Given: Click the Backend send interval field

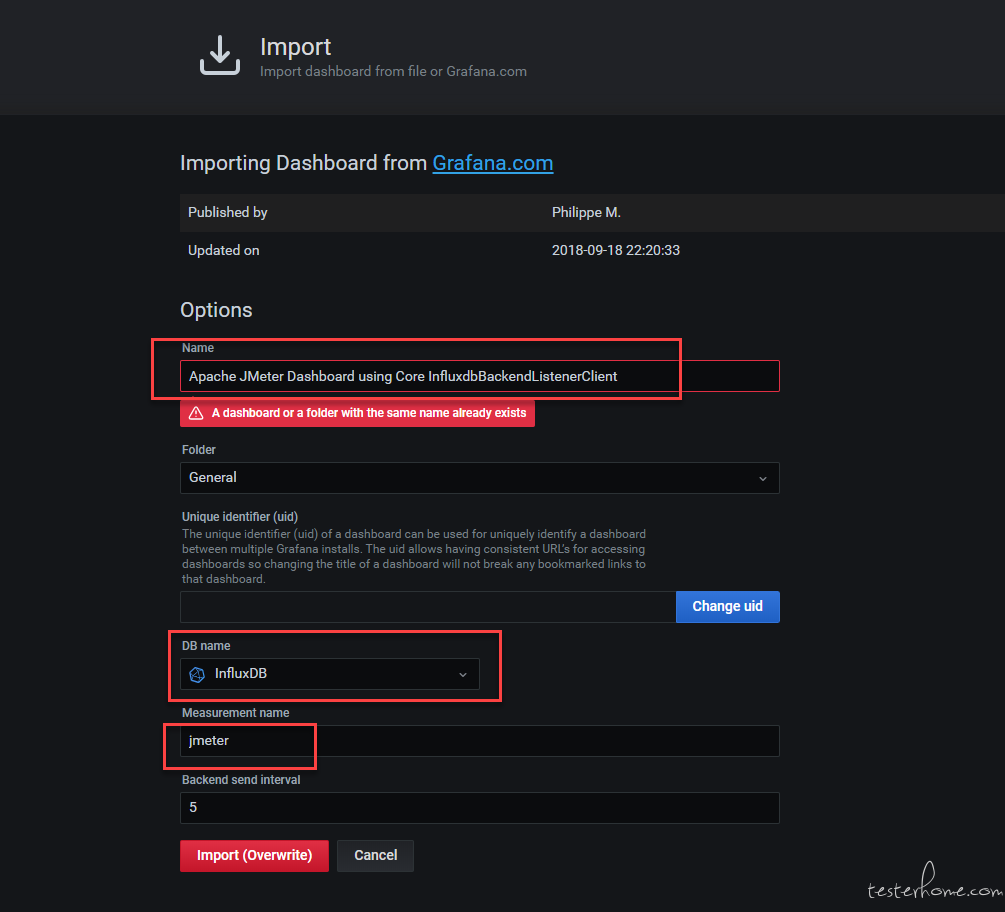Looking at the screenshot, I should 479,808.
